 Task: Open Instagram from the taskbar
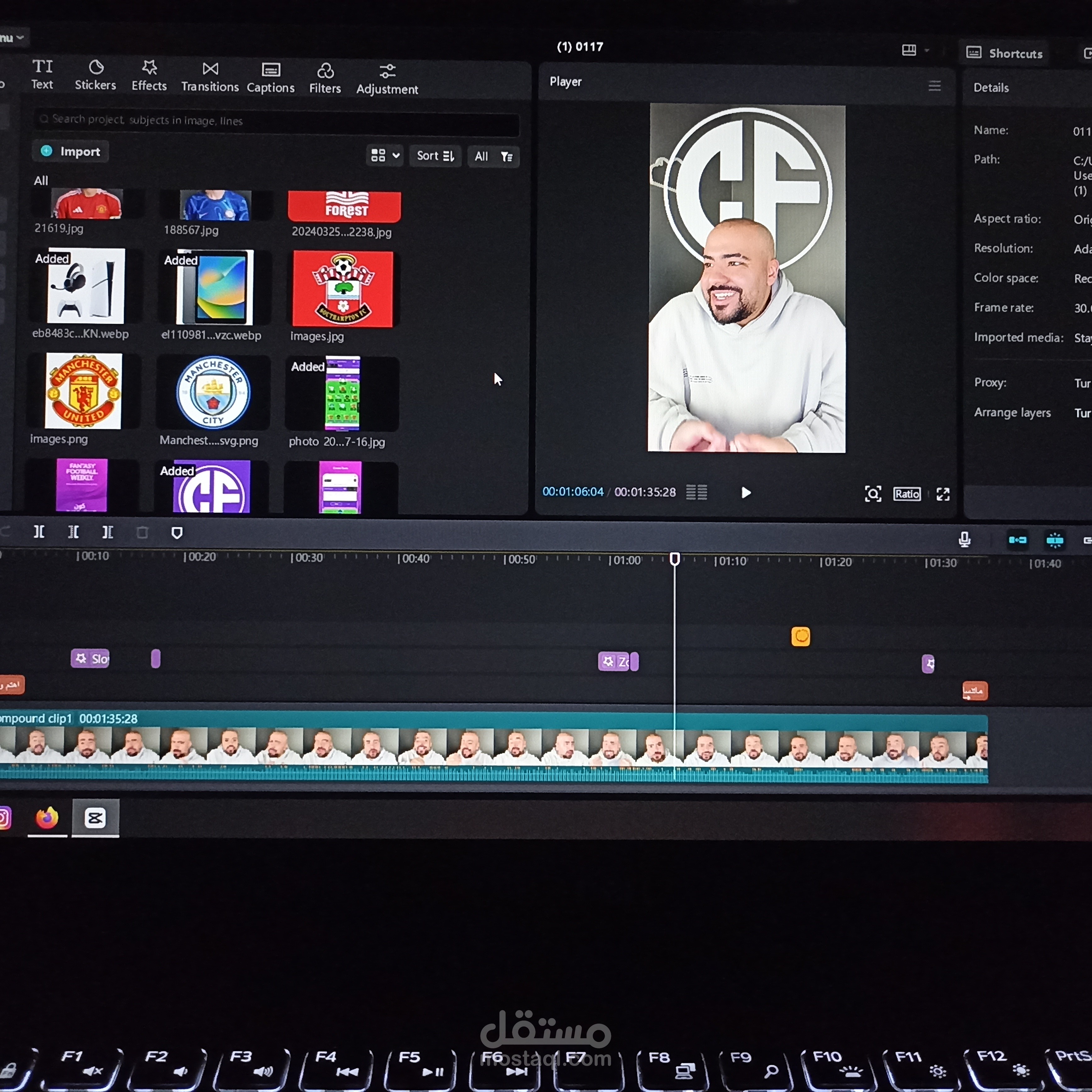4,818
